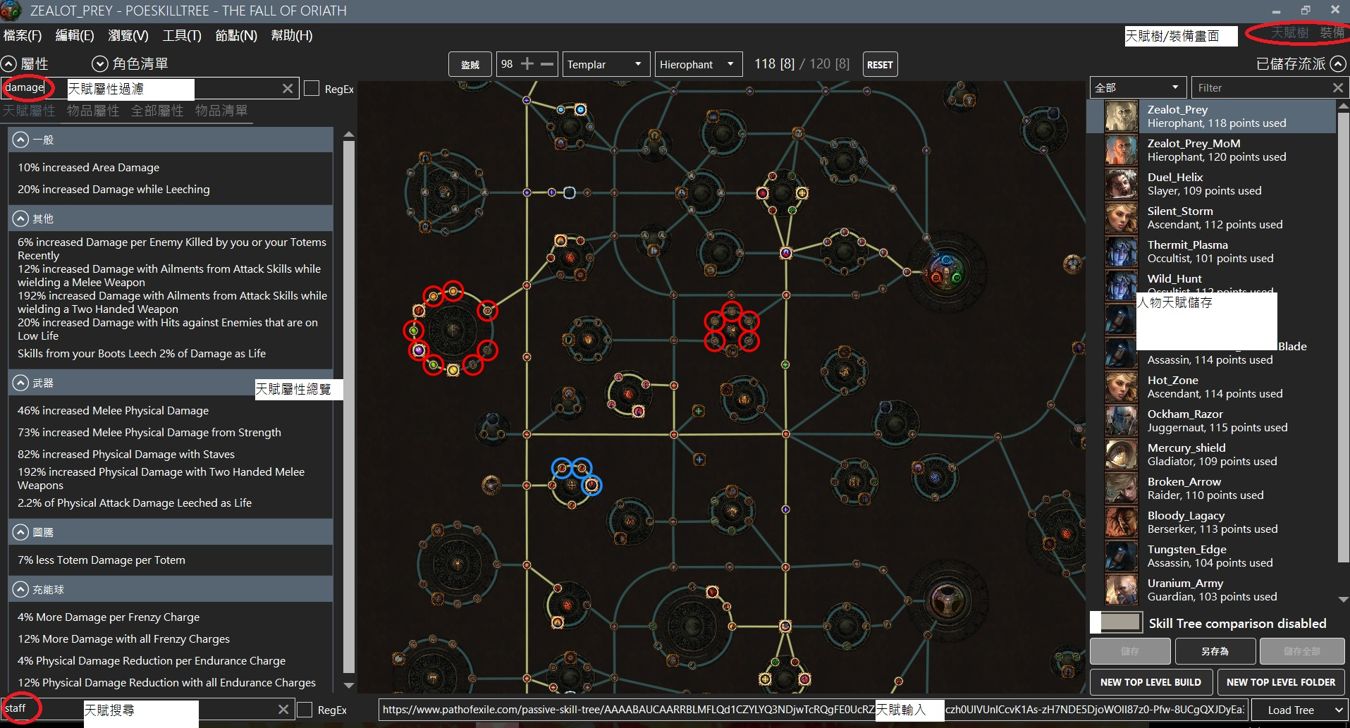Decrease character level with minus button
Image resolution: width=1350 pixels, height=728 pixels.
(547, 64)
